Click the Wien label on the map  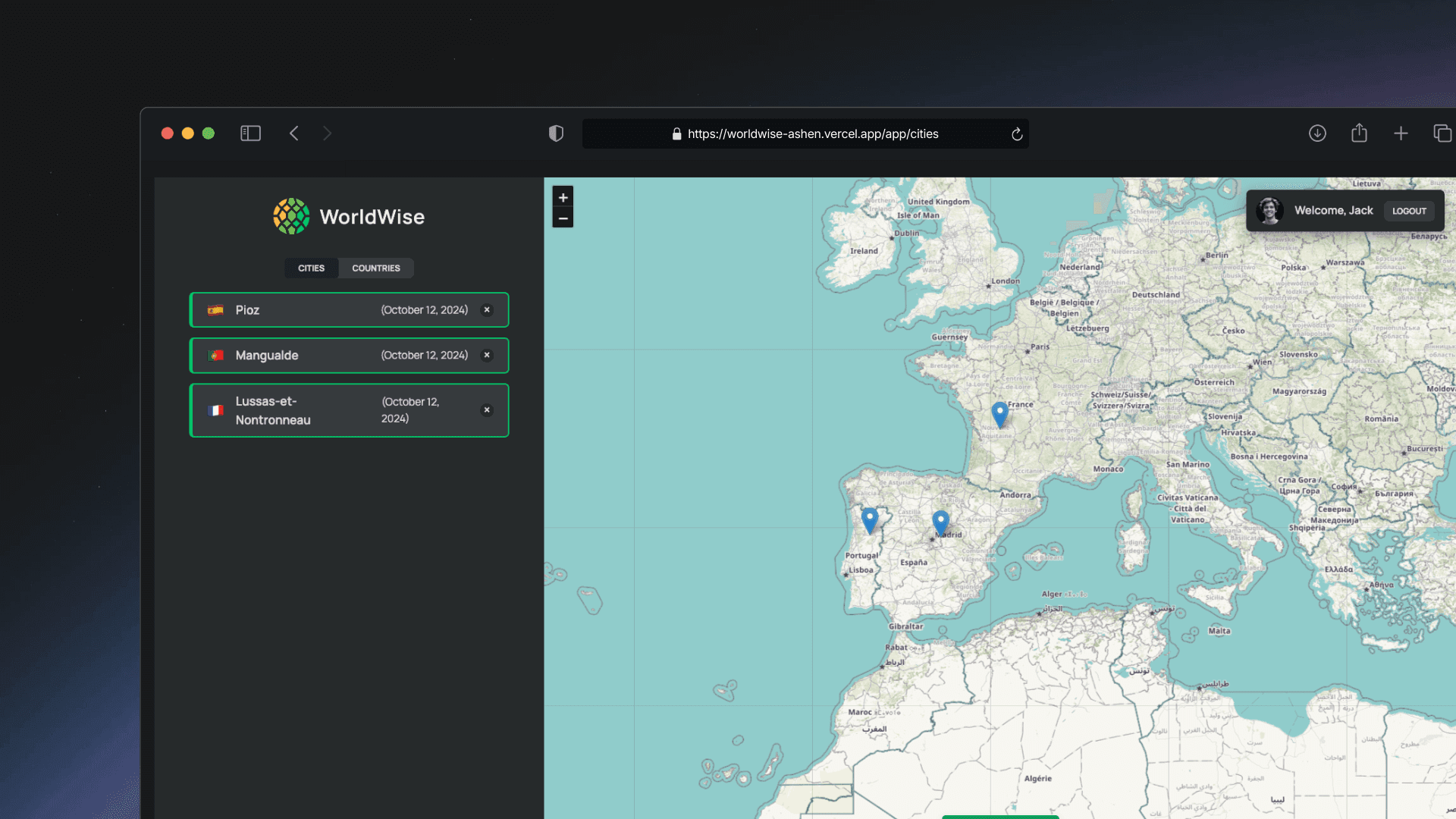[1263, 362]
